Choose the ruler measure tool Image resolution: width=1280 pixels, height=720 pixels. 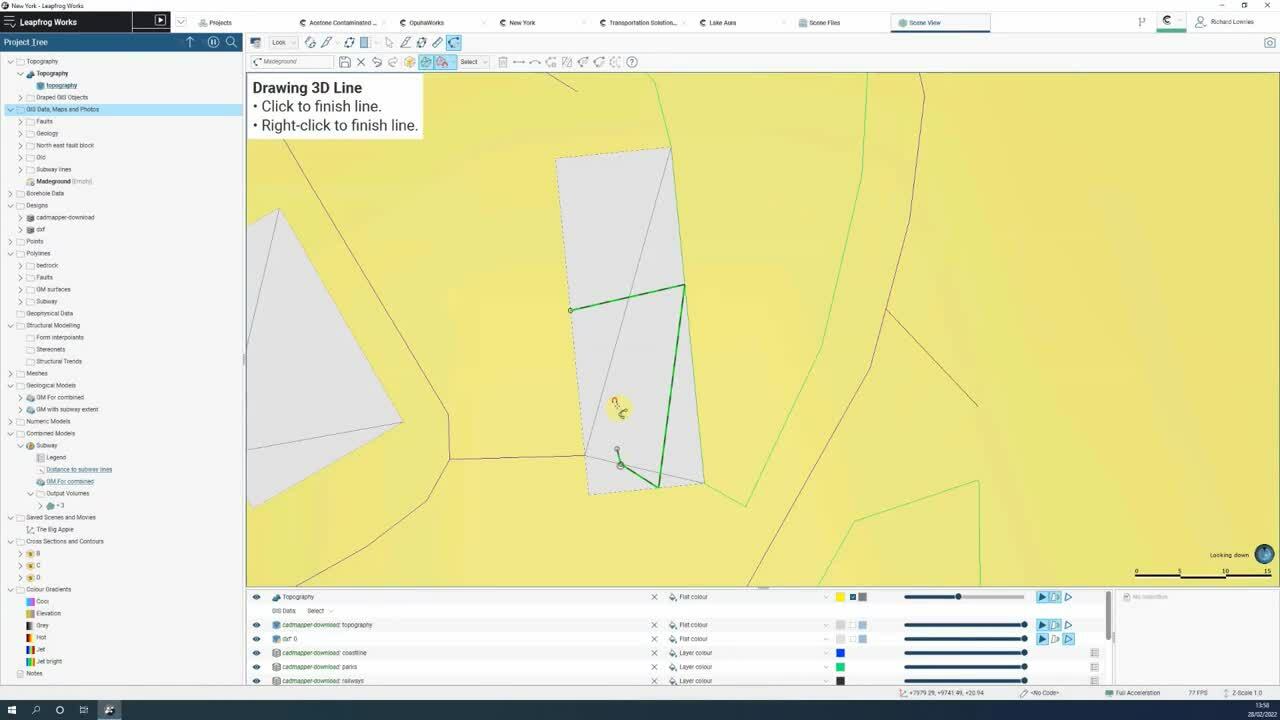pyautogui.click(x=437, y=42)
